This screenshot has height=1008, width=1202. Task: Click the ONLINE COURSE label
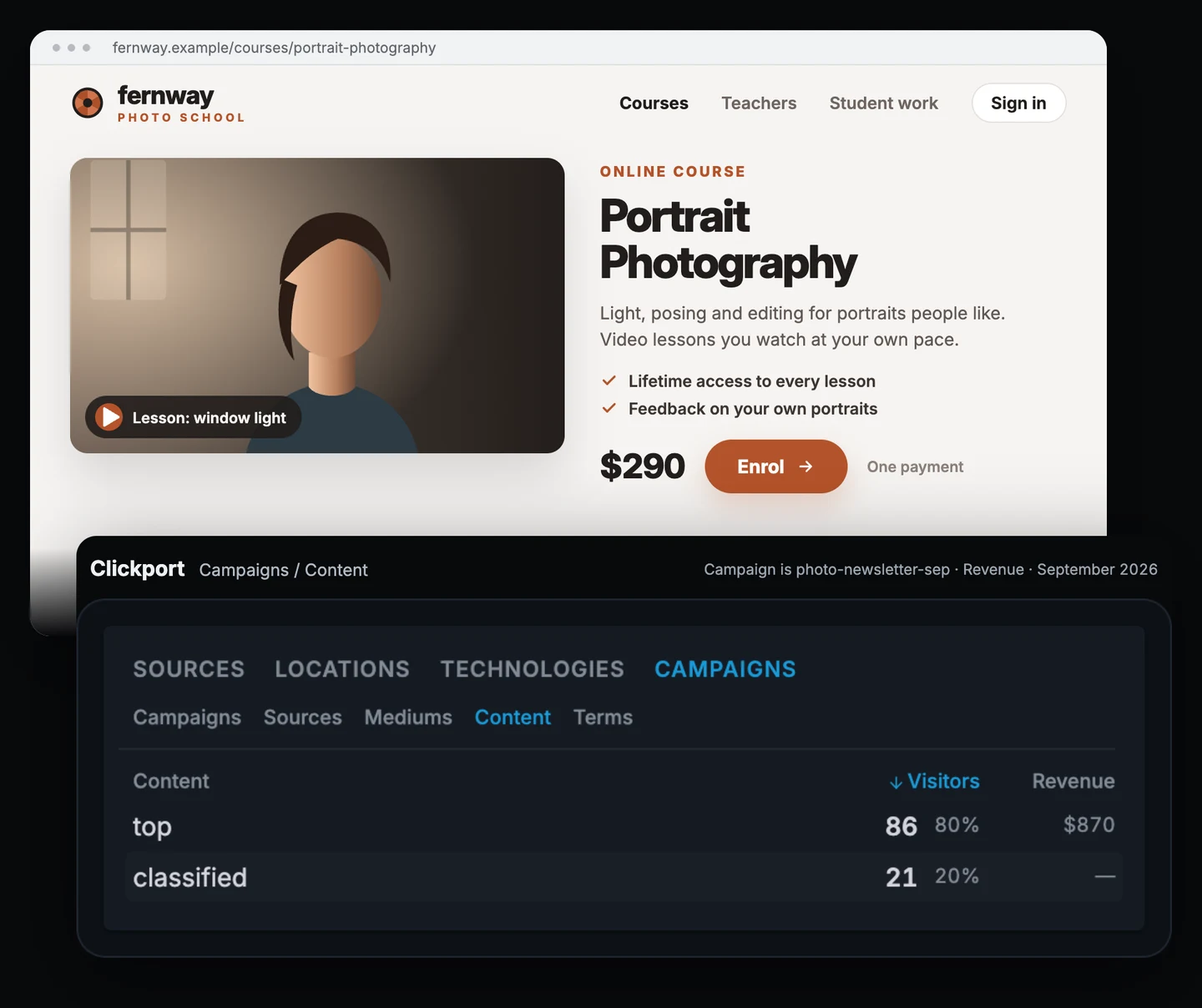tap(673, 172)
